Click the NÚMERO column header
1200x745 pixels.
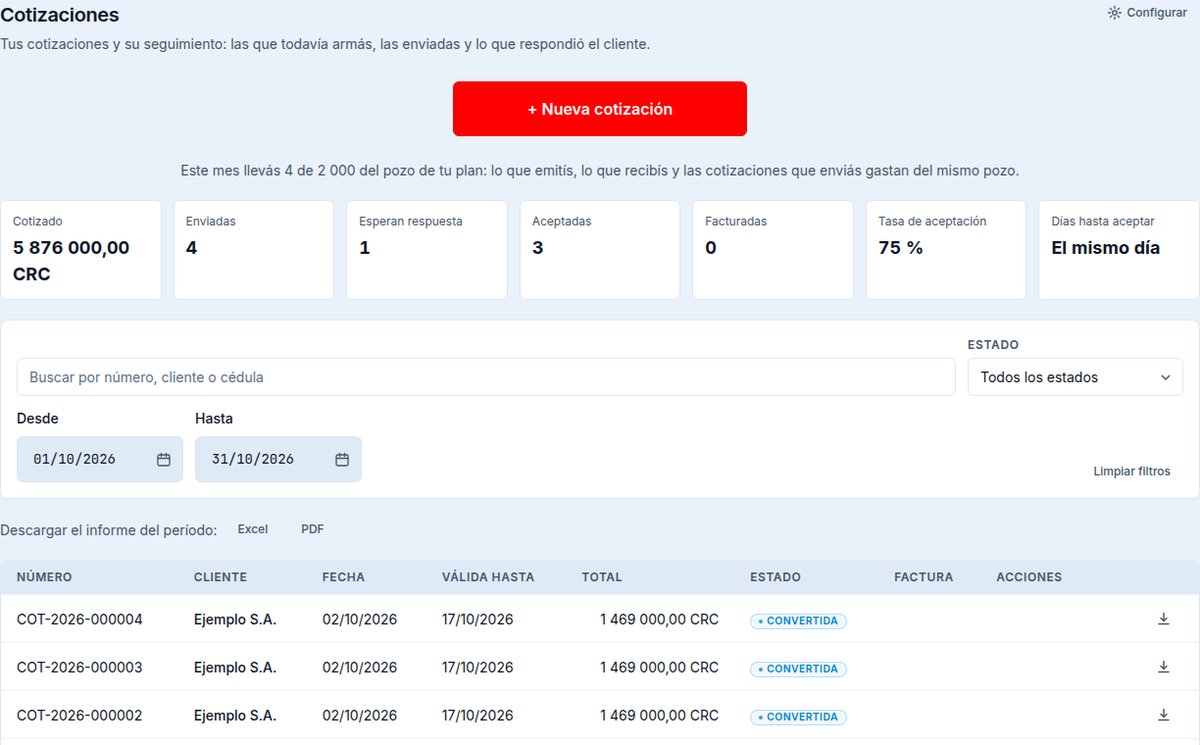pos(44,577)
